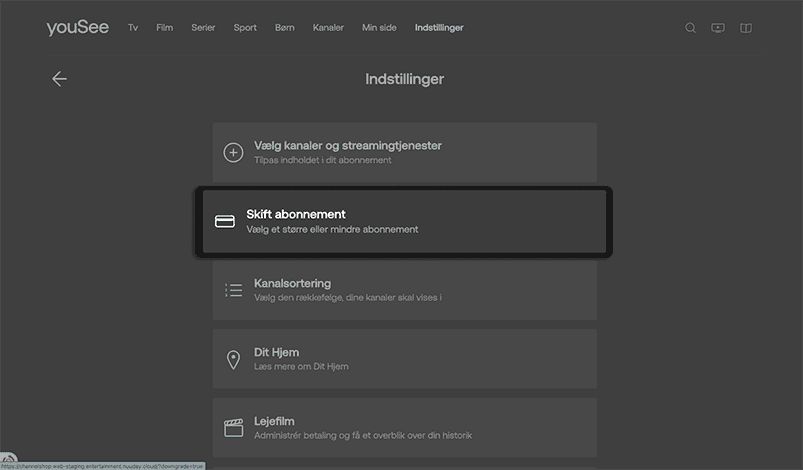Screen dimensions: 803x470
Task: Open the TV guide book icon
Action: tap(746, 28)
